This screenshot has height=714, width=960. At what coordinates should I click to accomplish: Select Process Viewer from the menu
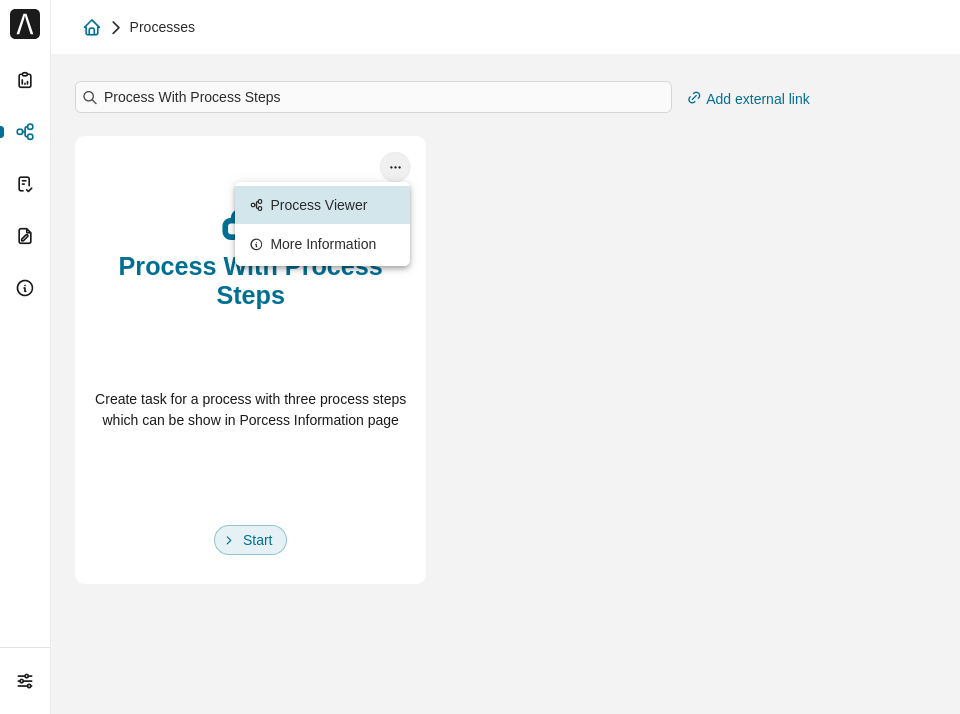[323, 205]
